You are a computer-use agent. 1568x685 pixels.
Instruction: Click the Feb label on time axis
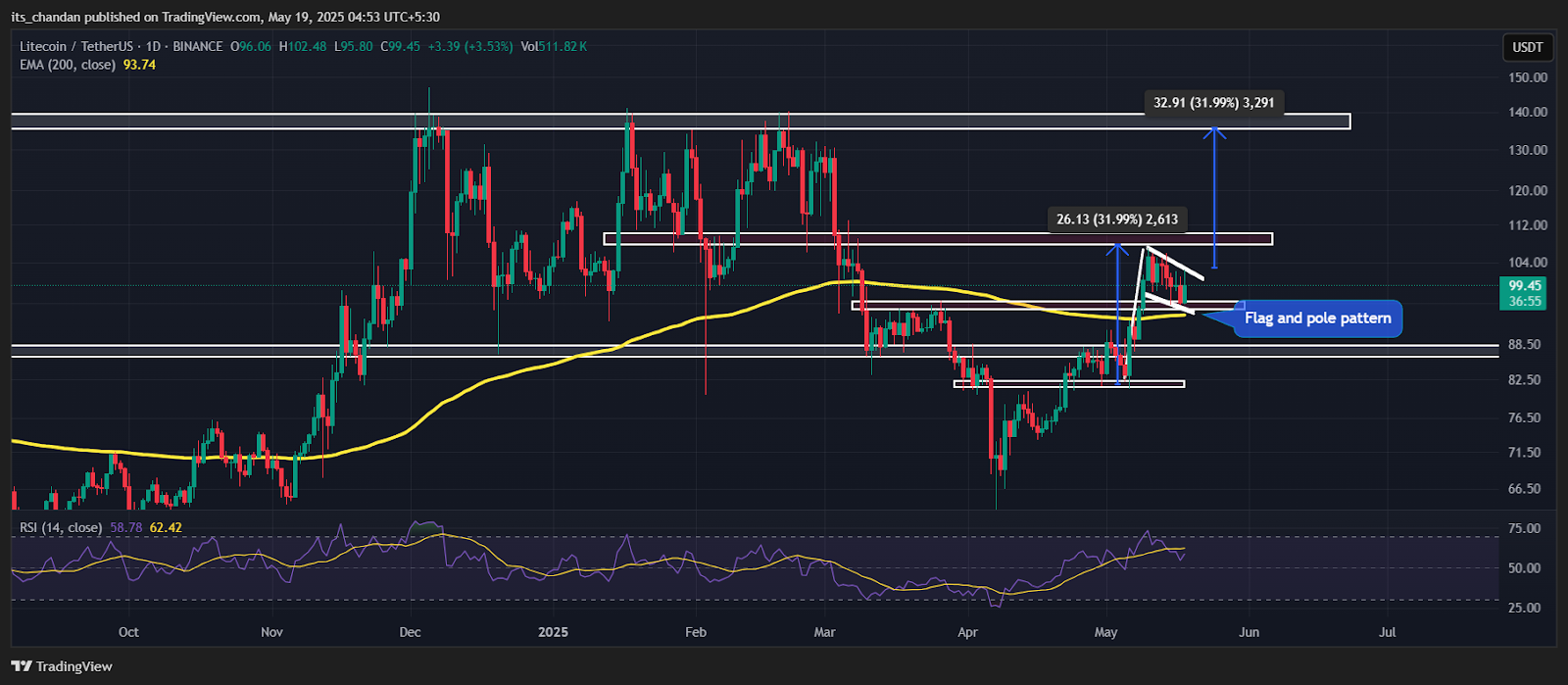pos(696,632)
